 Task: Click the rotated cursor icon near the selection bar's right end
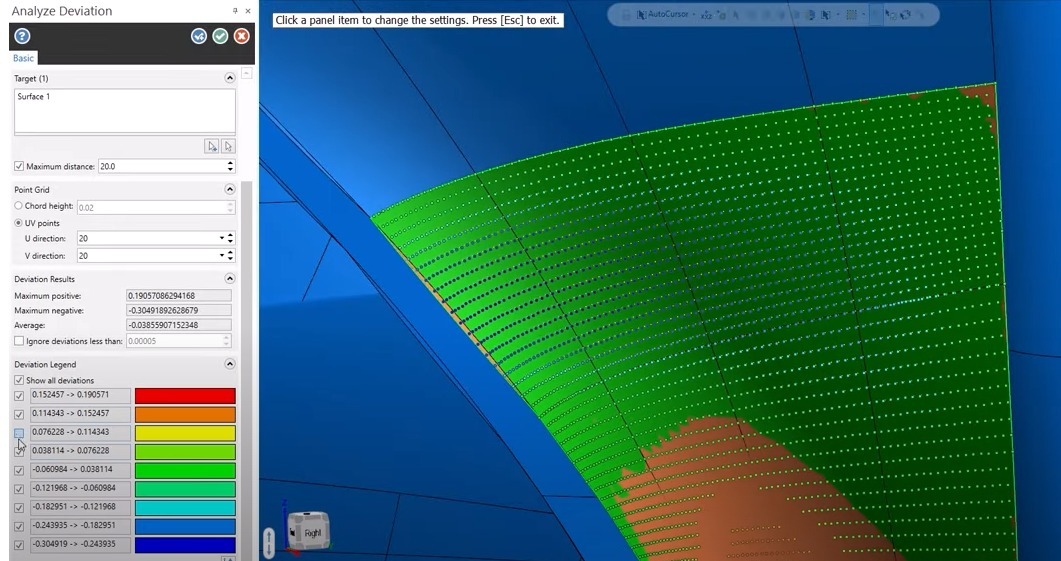tap(906, 14)
